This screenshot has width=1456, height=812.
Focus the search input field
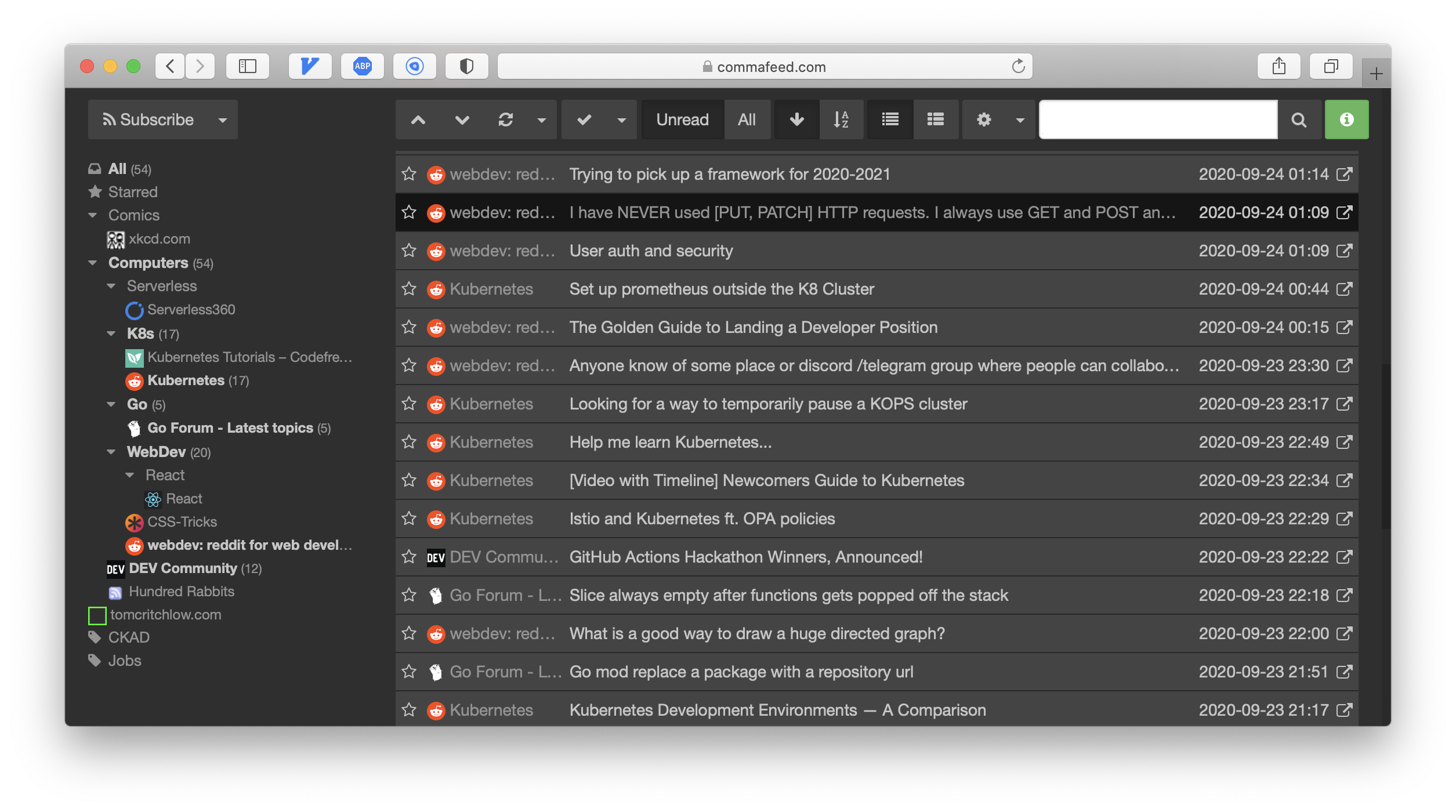(1158, 119)
